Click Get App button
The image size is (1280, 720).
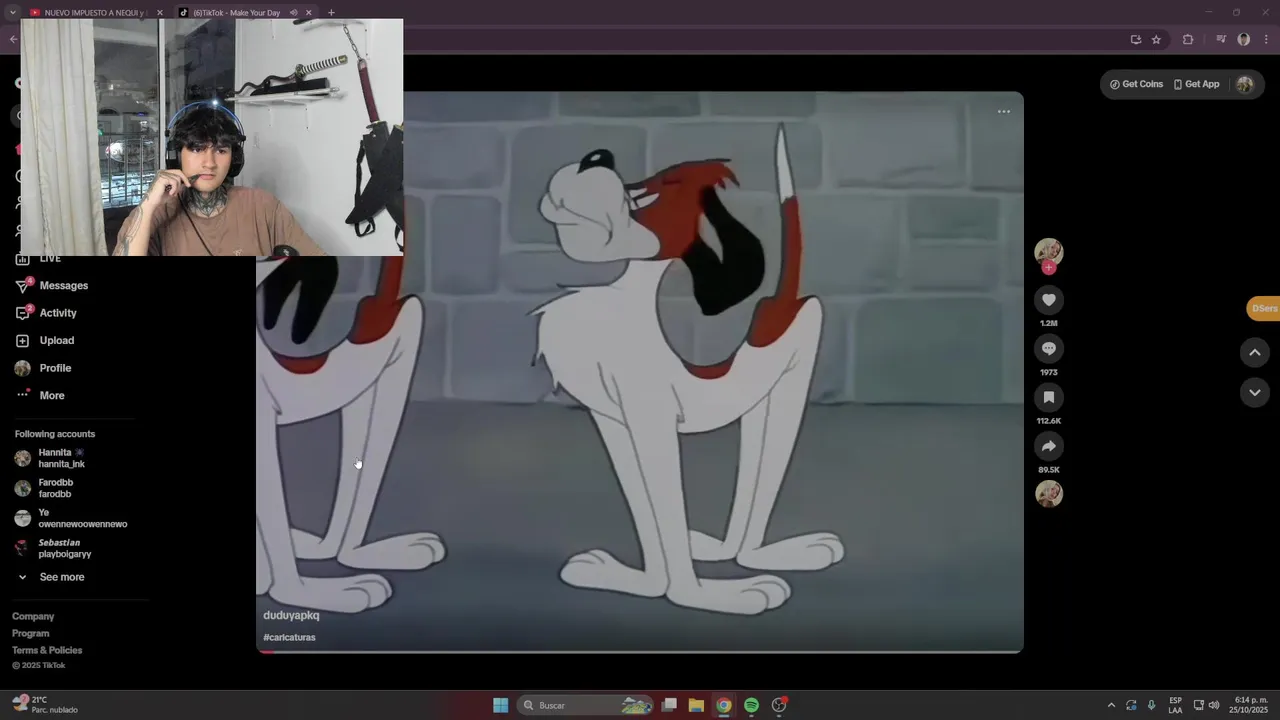(1196, 84)
